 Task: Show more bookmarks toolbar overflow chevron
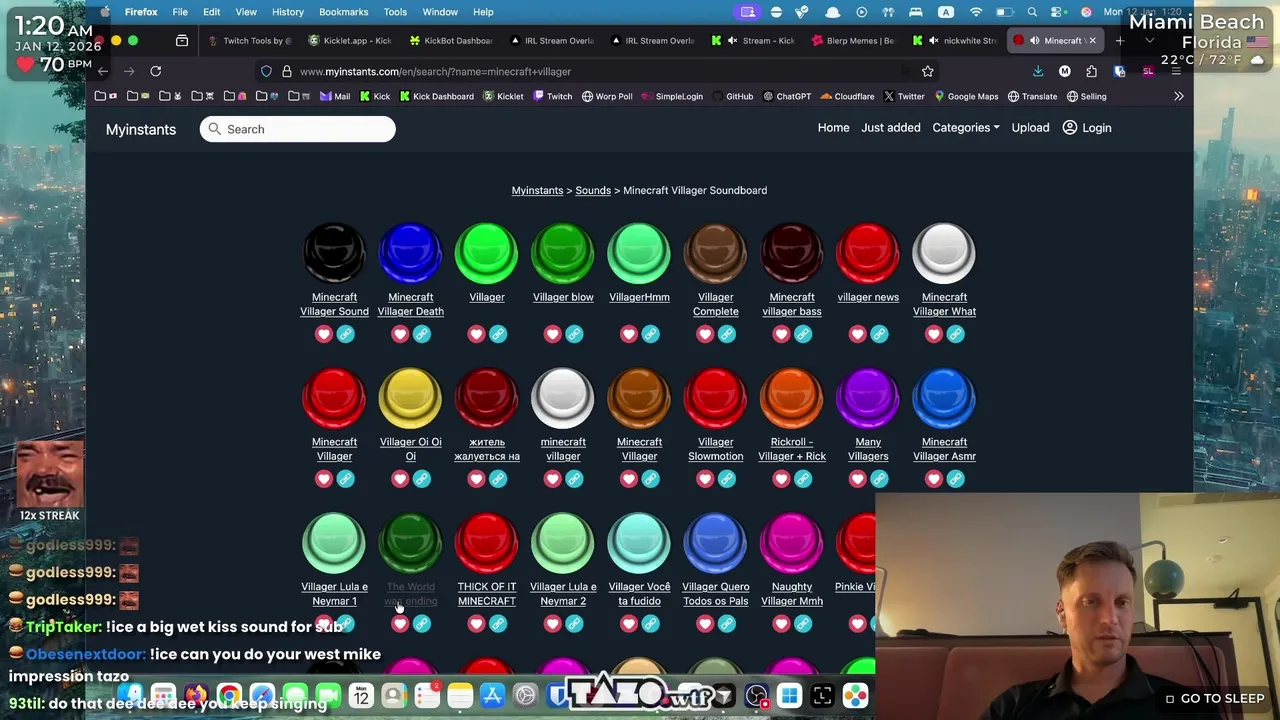click(1178, 96)
